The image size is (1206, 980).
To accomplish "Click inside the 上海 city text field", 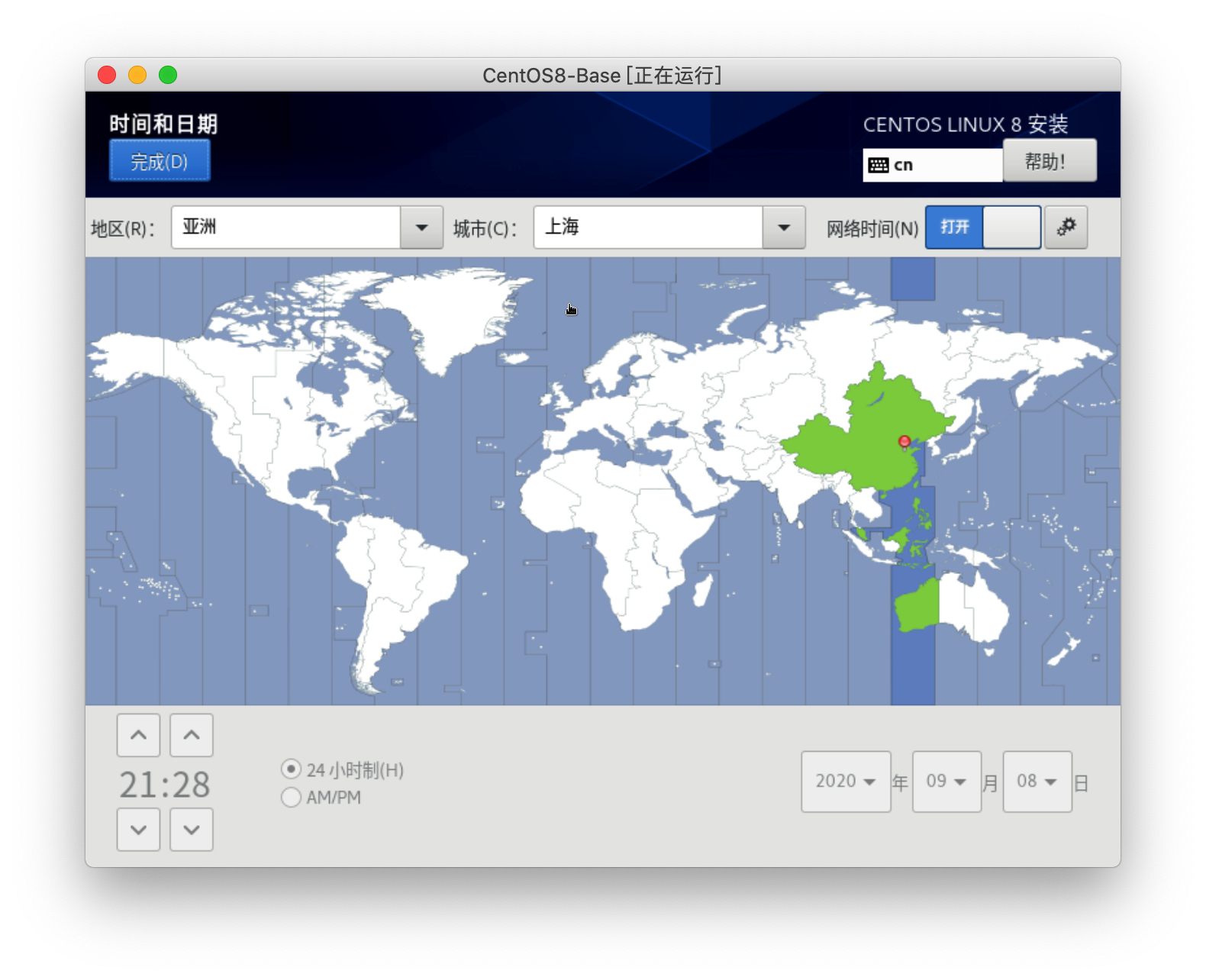I will (x=649, y=227).
